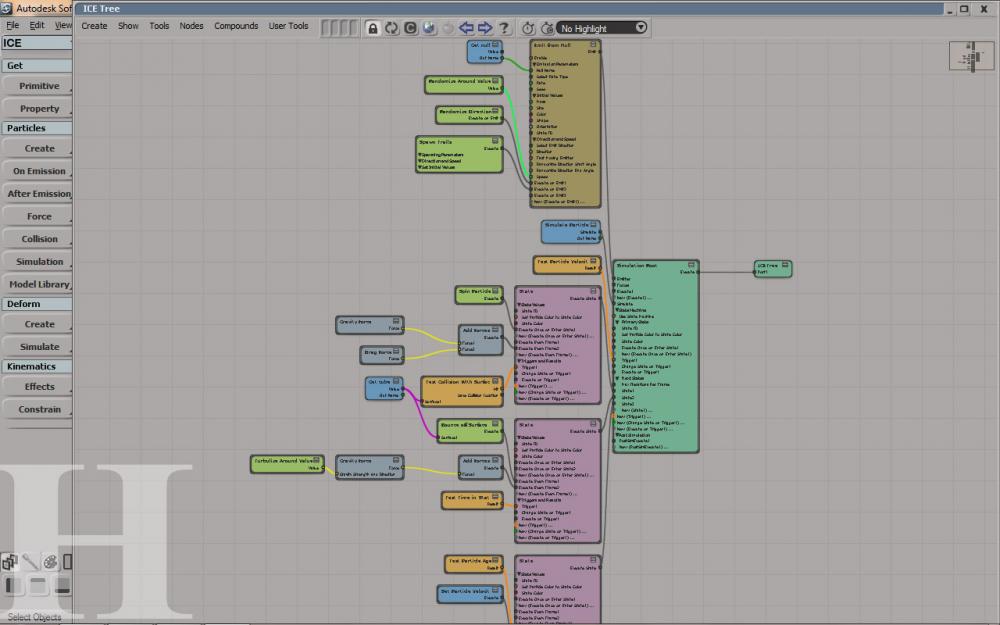This screenshot has width=1000, height=625.
Task: Open the No Highlight dropdown
Action: point(602,28)
